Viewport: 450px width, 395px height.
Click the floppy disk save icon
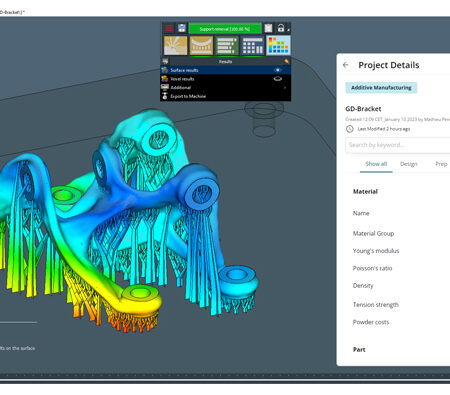click(x=182, y=28)
